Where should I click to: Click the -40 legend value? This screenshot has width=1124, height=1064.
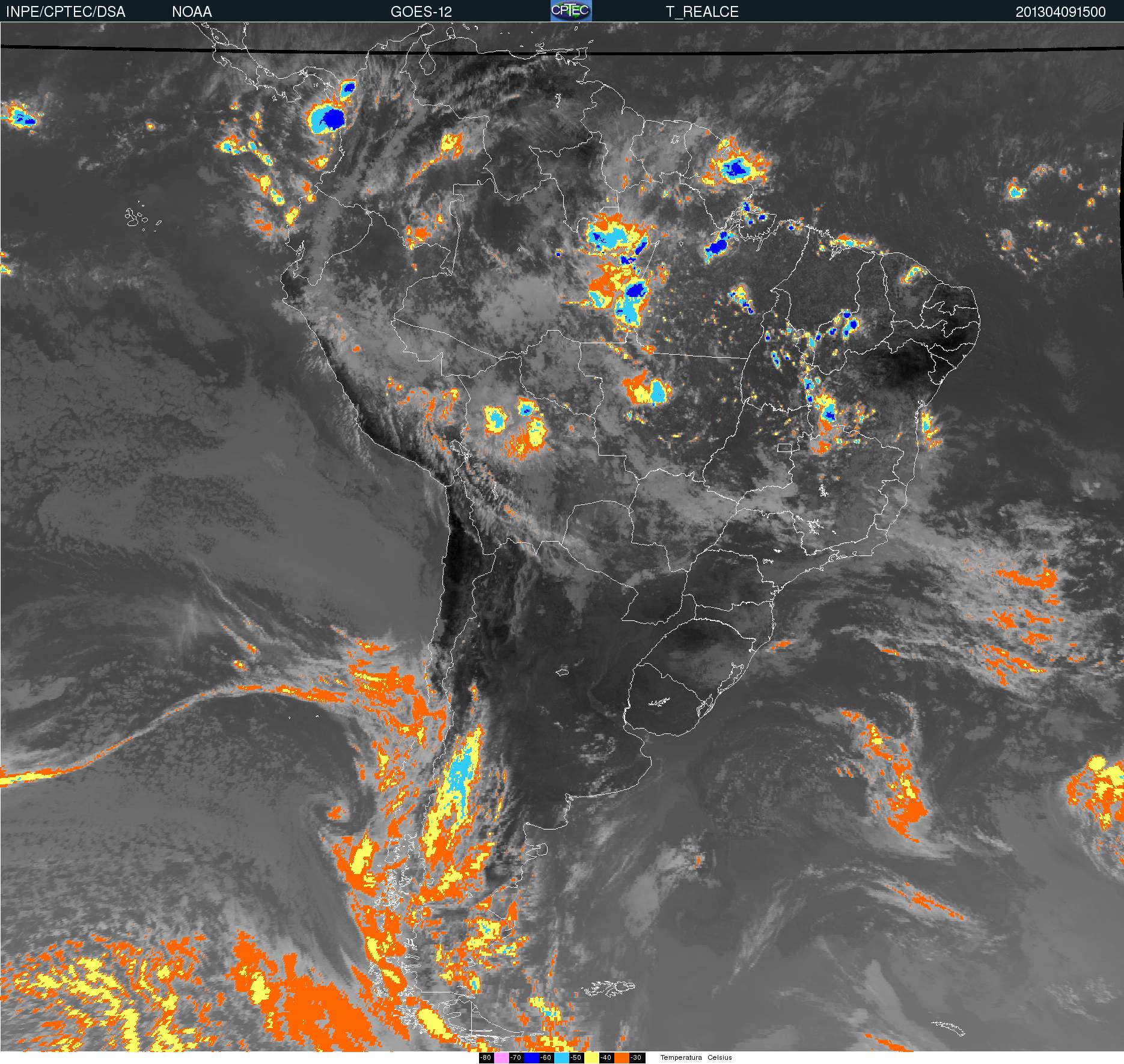click(606, 1058)
